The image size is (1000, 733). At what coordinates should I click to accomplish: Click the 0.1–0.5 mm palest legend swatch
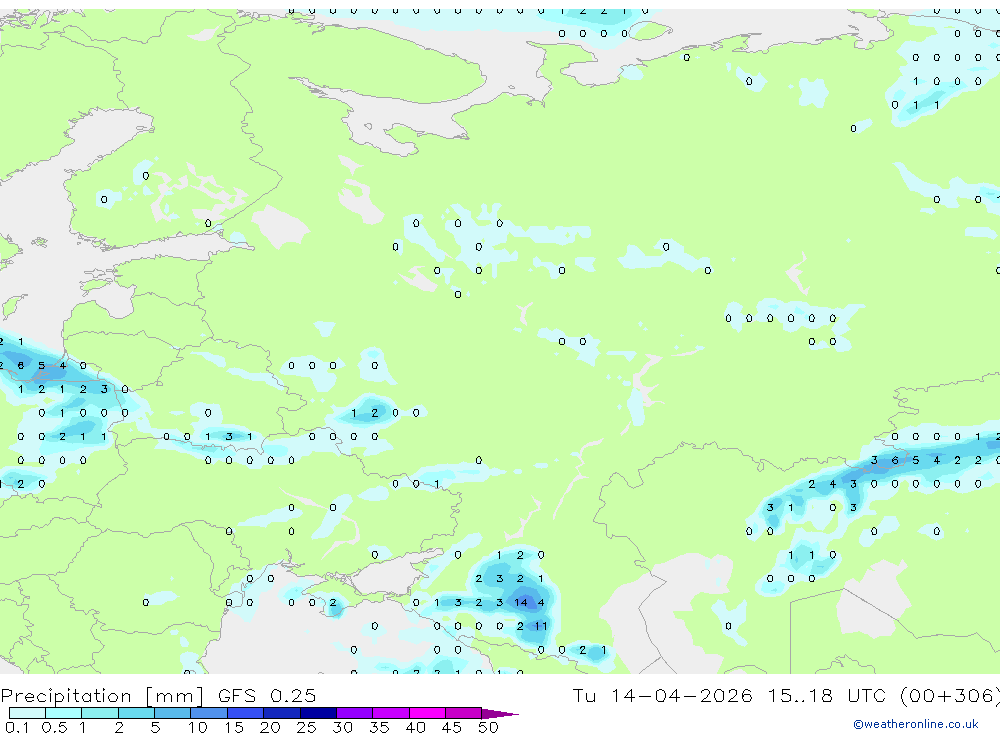(27, 713)
